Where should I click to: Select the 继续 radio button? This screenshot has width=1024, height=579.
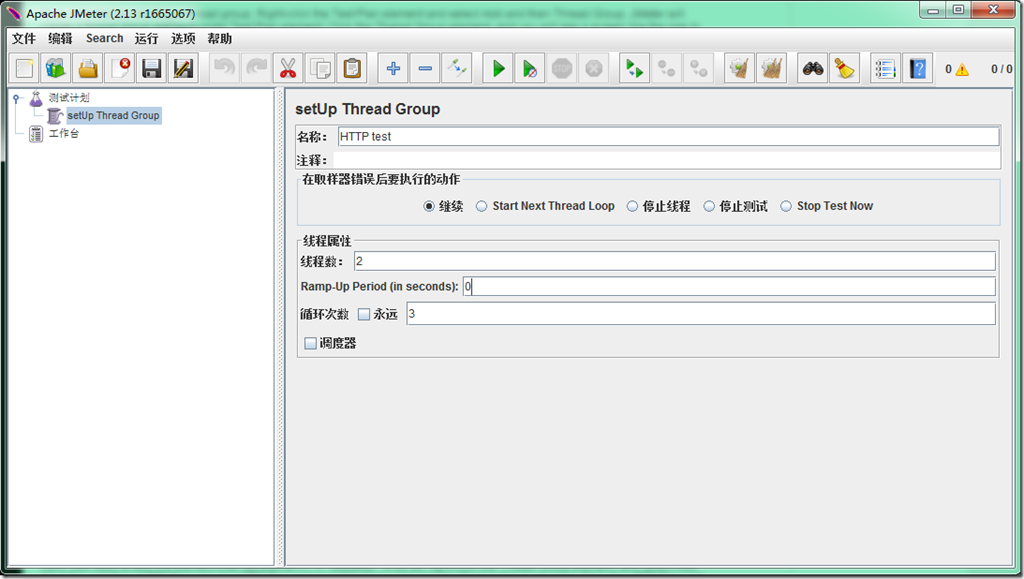click(428, 206)
